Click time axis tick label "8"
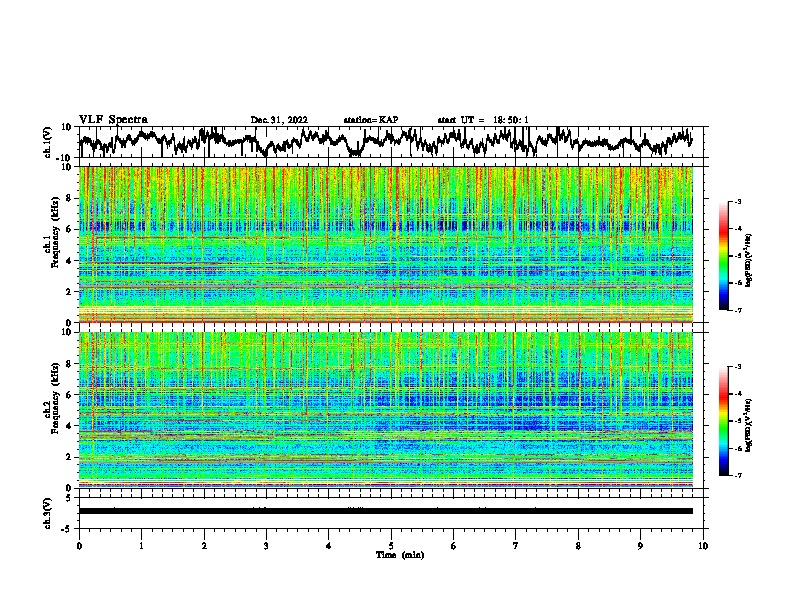 pyautogui.click(x=578, y=546)
